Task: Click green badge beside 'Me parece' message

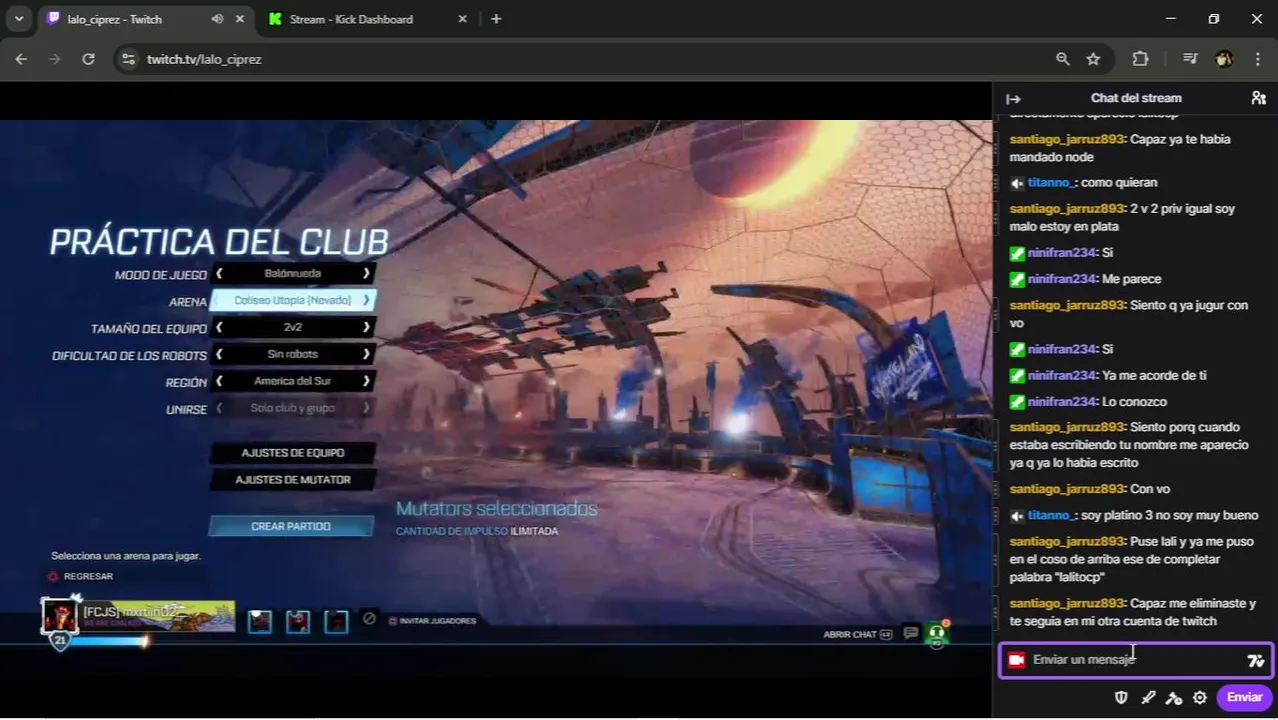Action: pos(1017,279)
